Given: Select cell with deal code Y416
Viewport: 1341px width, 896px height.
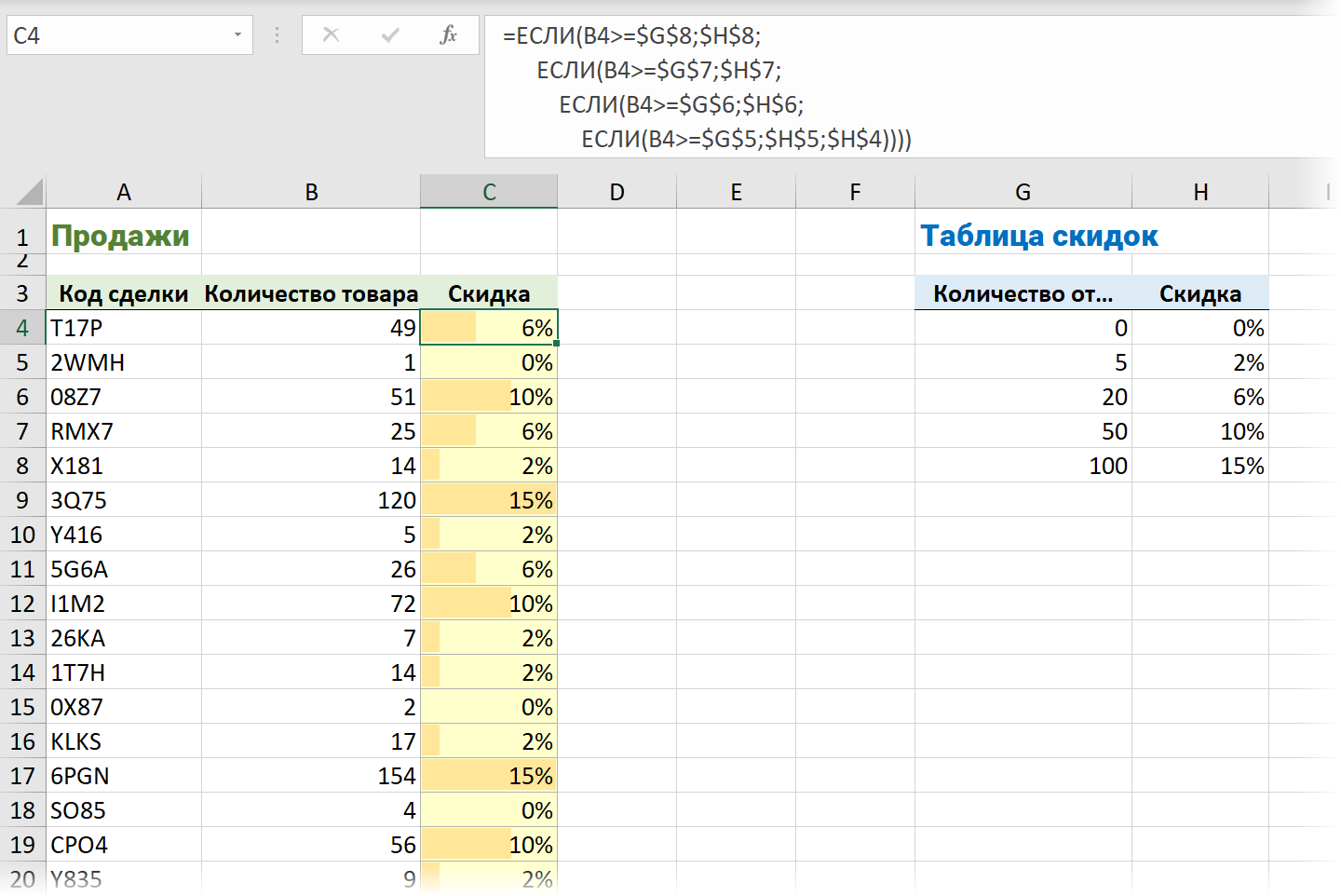Looking at the screenshot, I should pyautogui.click(x=124, y=535).
